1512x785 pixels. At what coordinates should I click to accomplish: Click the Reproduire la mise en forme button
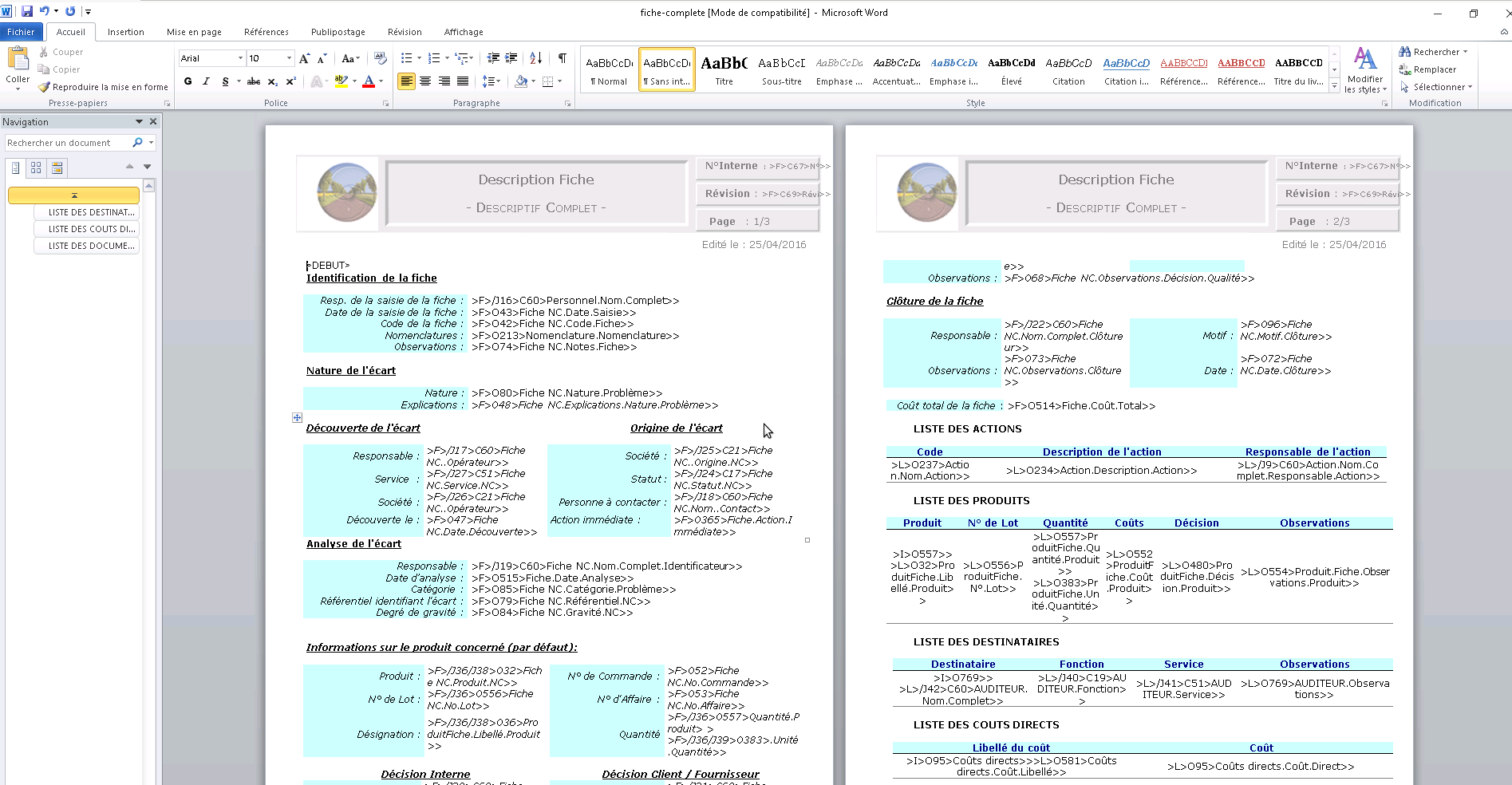(x=103, y=87)
